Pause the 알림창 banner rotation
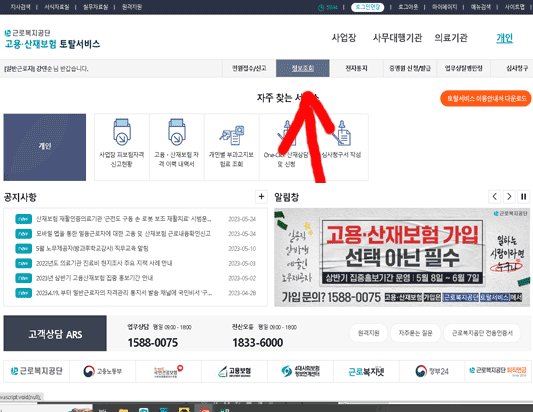The width and height of the screenshot is (533, 412). click(523, 196)
